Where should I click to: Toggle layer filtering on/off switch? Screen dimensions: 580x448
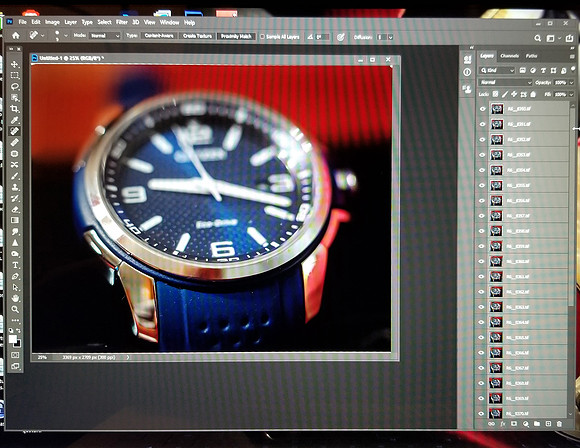(573, 69)
